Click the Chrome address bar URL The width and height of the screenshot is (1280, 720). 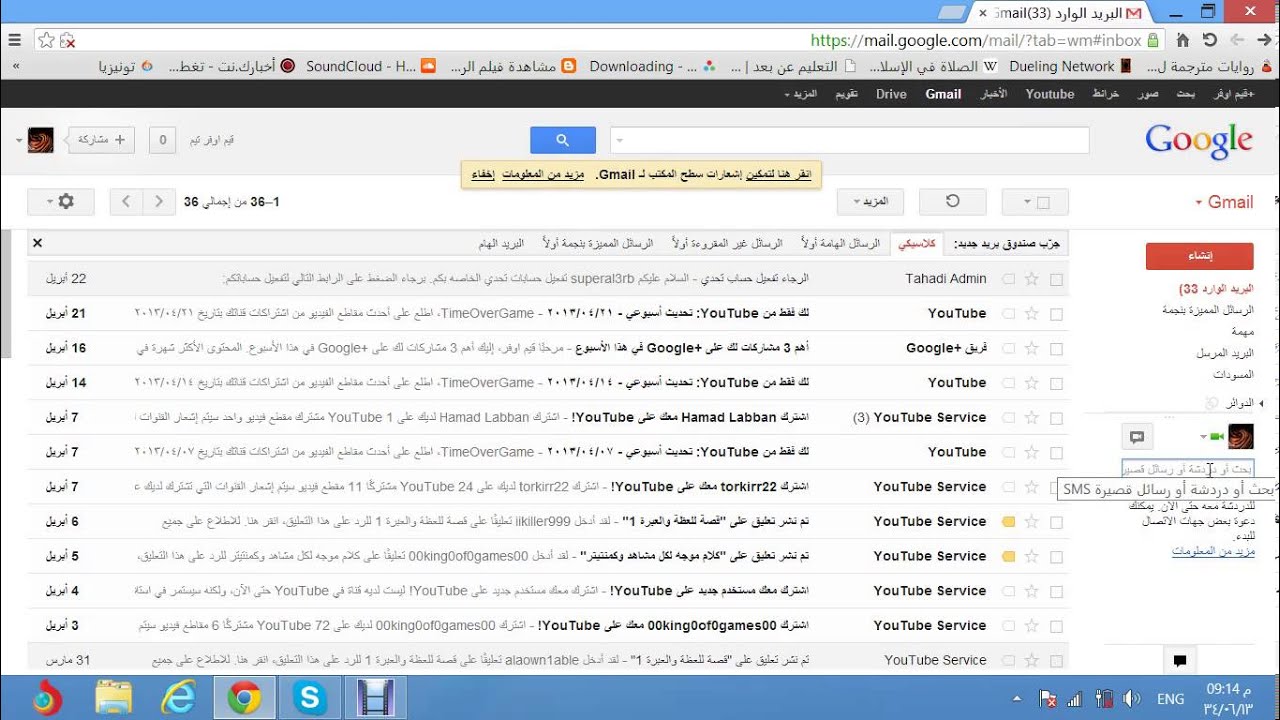click(976, 40)
